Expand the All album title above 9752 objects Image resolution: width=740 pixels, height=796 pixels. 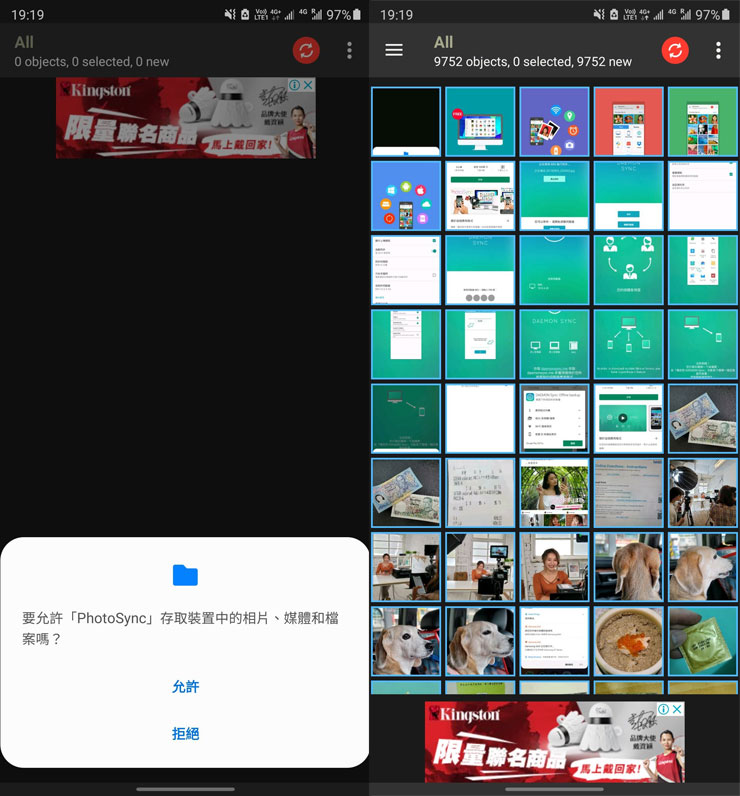click(x=444, y=42)
